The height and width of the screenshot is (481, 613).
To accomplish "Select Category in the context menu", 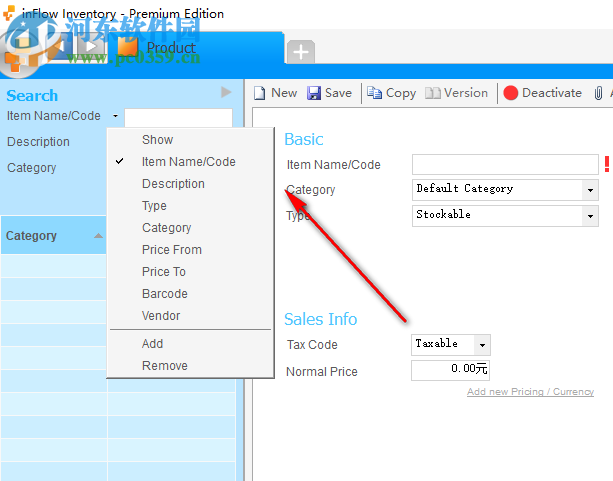I will tap(190, 228).
